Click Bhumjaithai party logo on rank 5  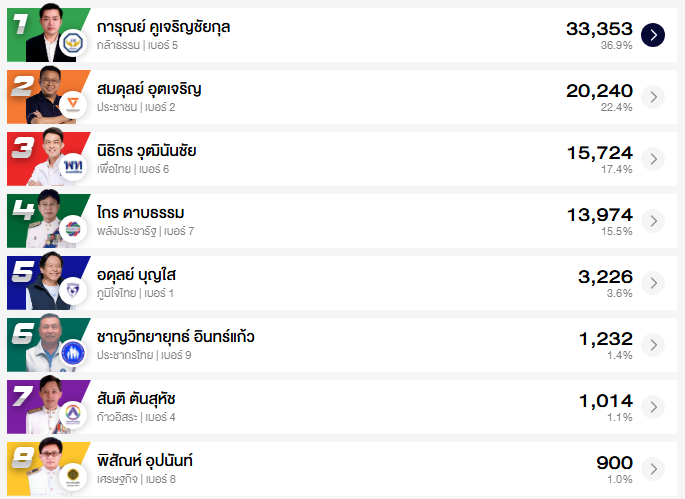point(73,291)
